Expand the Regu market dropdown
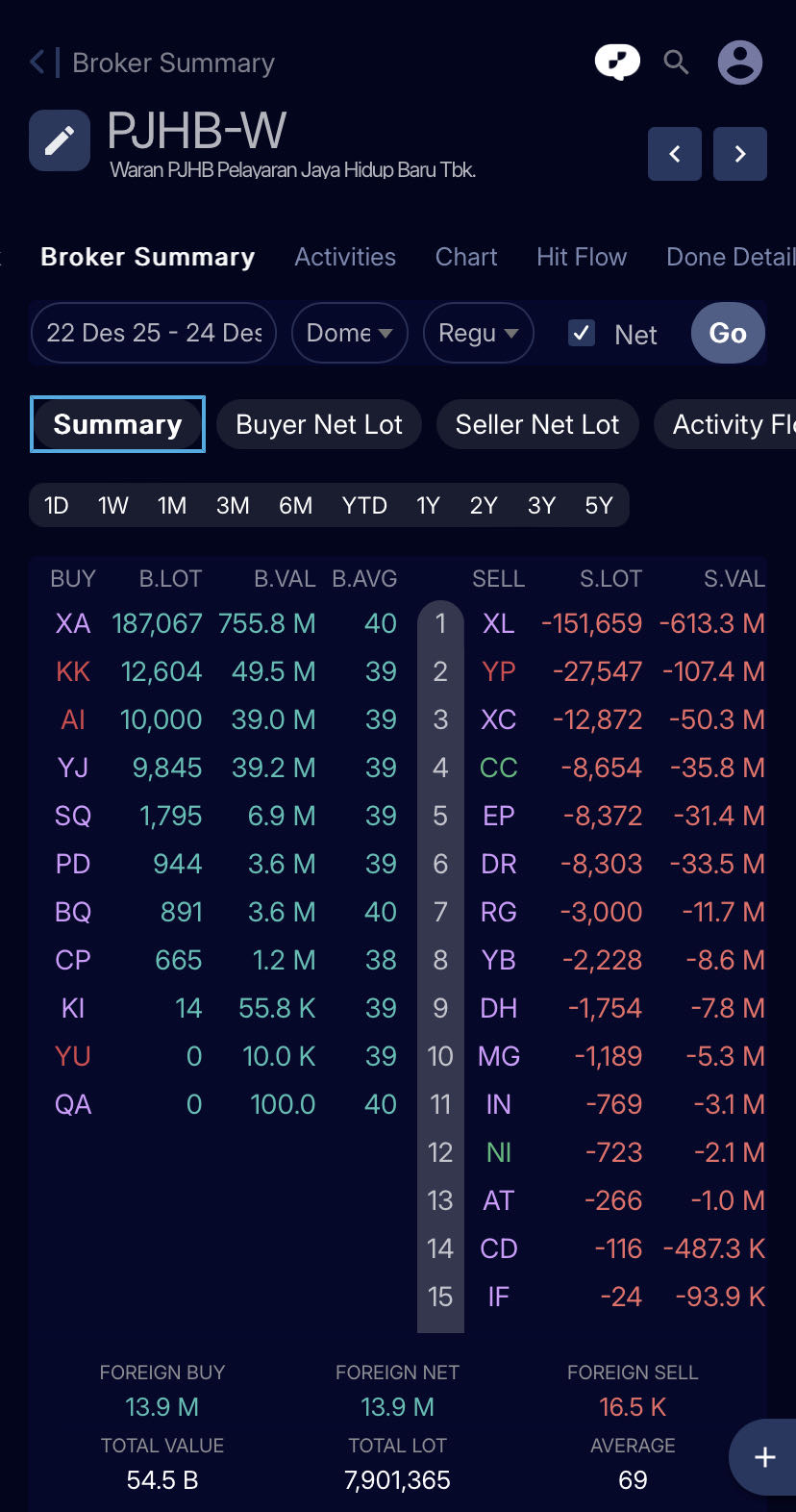This screenshot has height=1512, width=796. tap(478, 333)
